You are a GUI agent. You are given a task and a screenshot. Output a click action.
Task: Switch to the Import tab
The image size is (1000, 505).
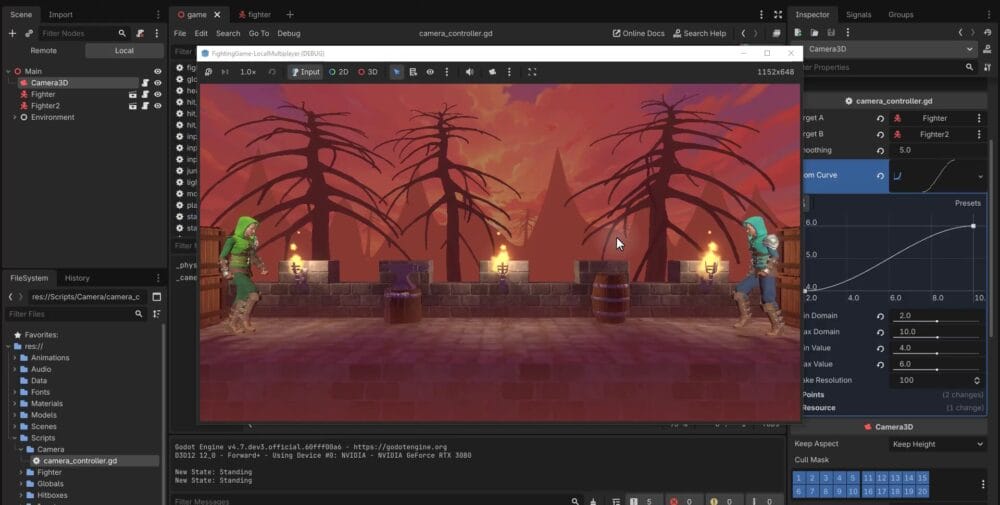point(61,15)
